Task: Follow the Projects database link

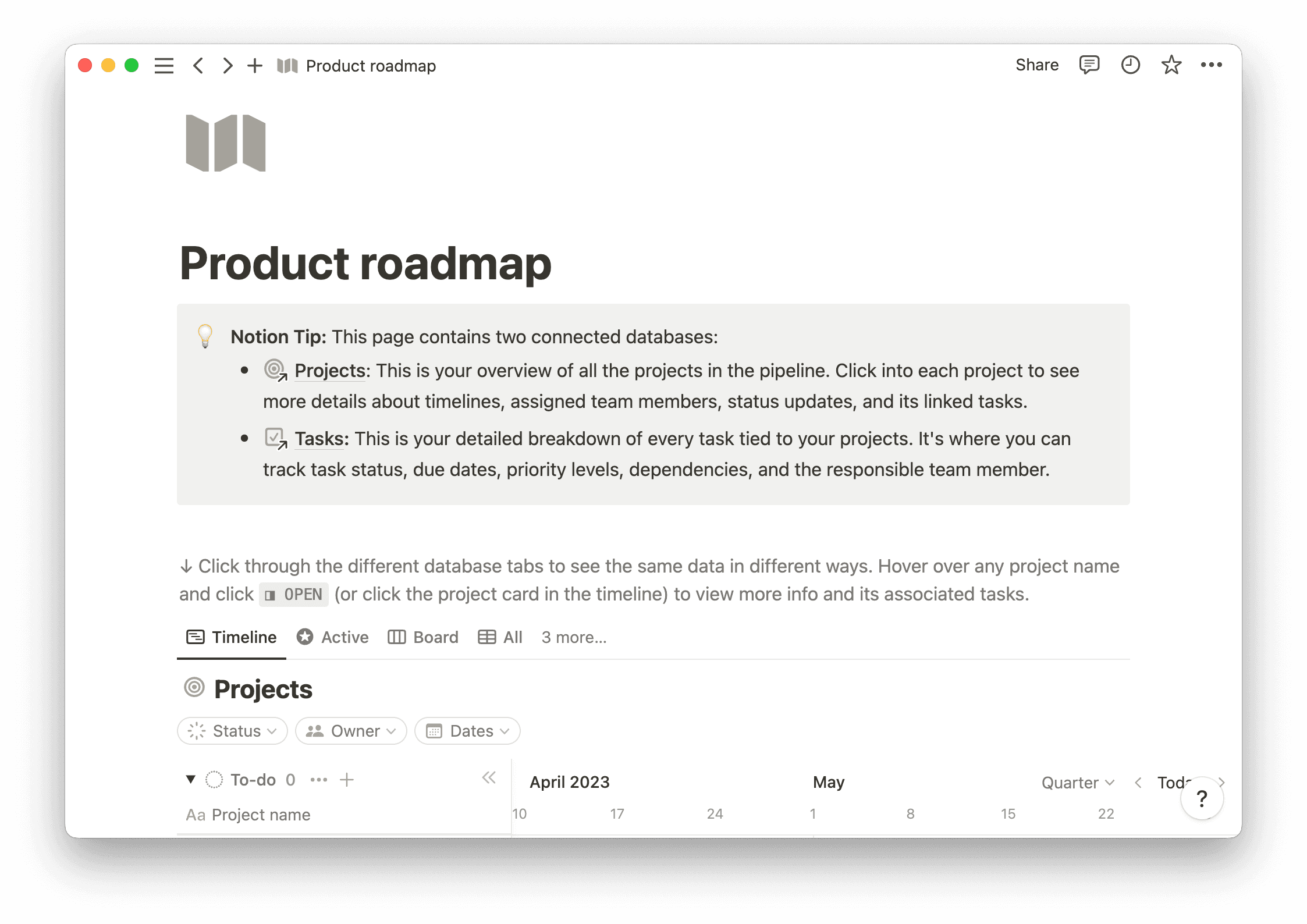Action: [329, 371]
